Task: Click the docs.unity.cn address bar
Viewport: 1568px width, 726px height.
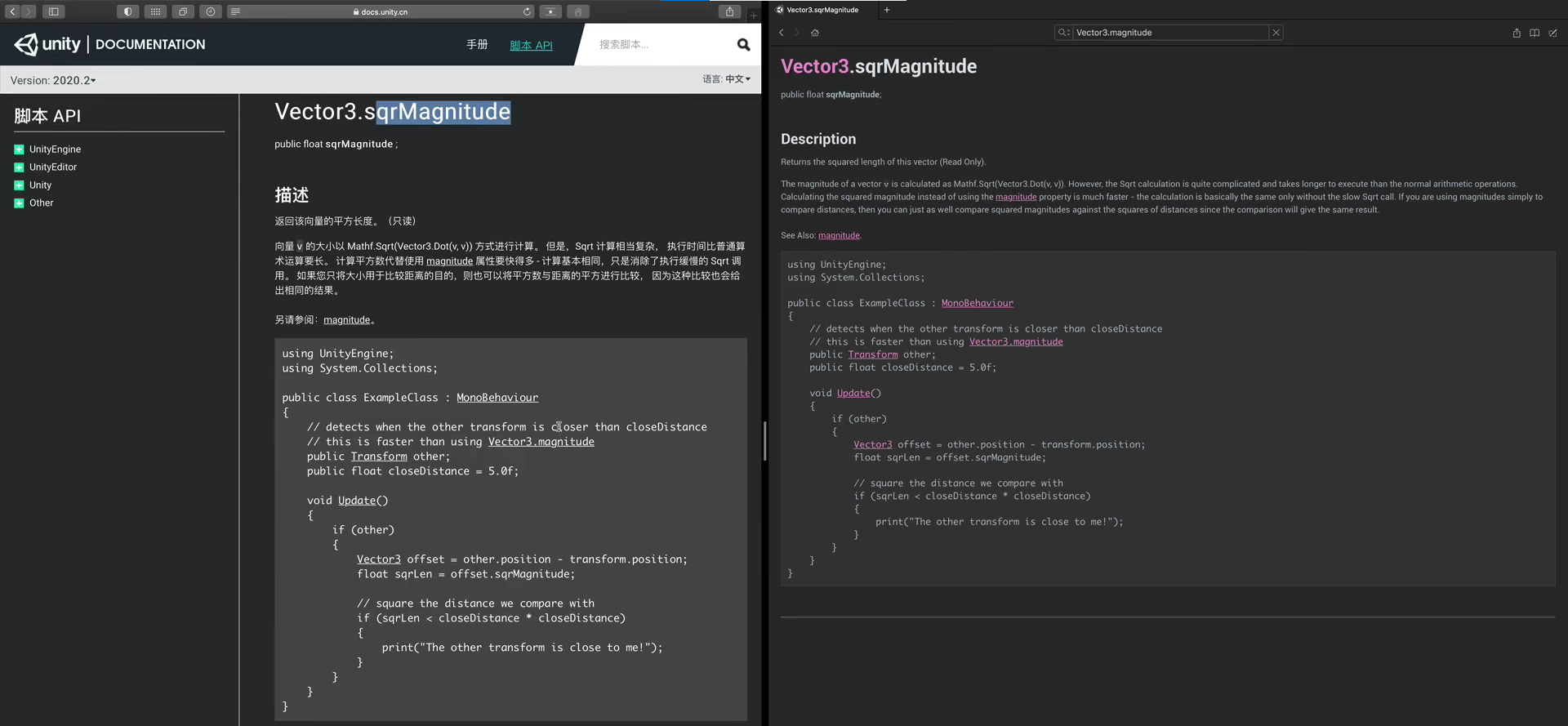Action: pos(380,11)
